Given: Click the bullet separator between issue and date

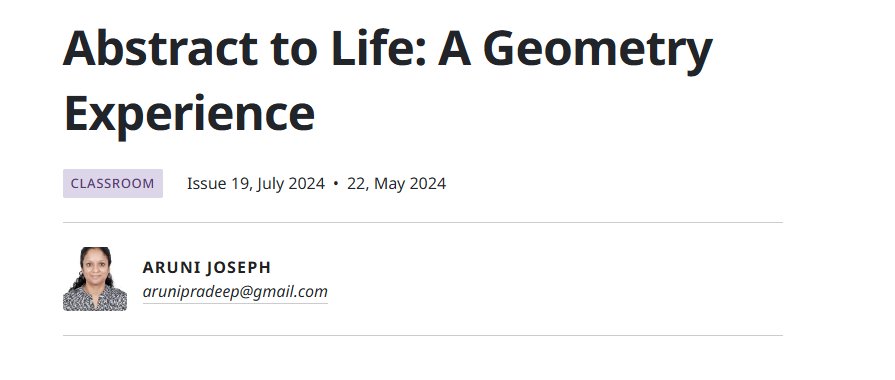Looking at the screenshot, I should point(336,184).
